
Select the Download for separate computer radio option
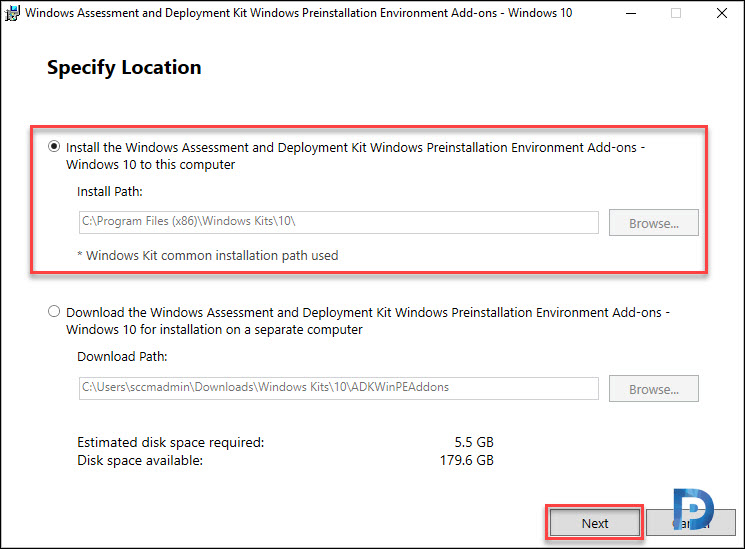54,311
